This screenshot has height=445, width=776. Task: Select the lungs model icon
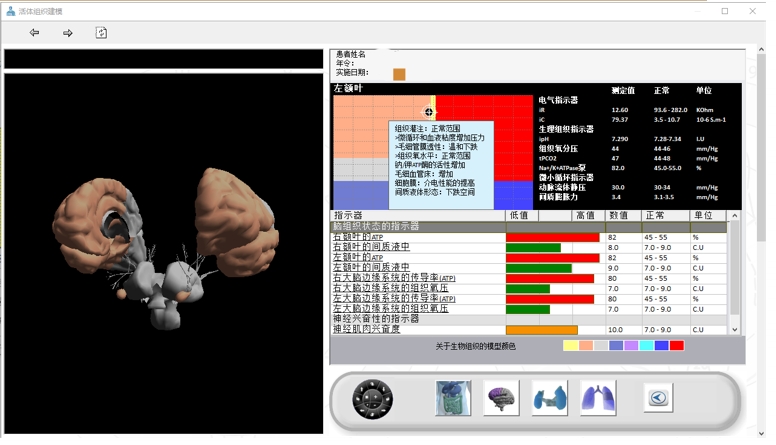point(598,398)
